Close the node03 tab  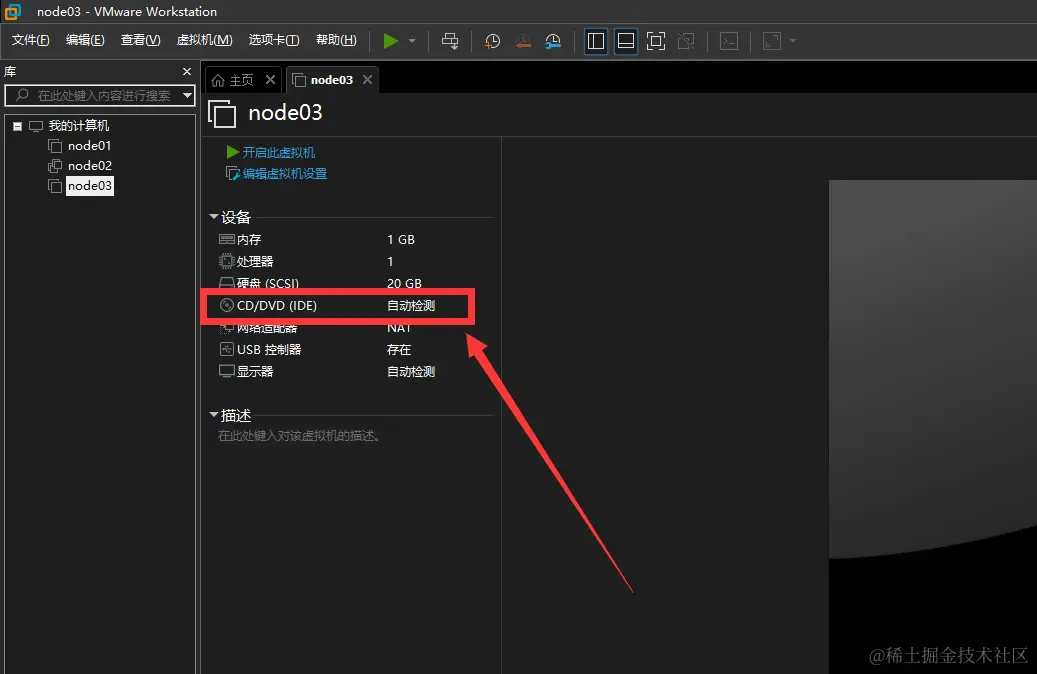pyautogui.click(x=367, y=79)
